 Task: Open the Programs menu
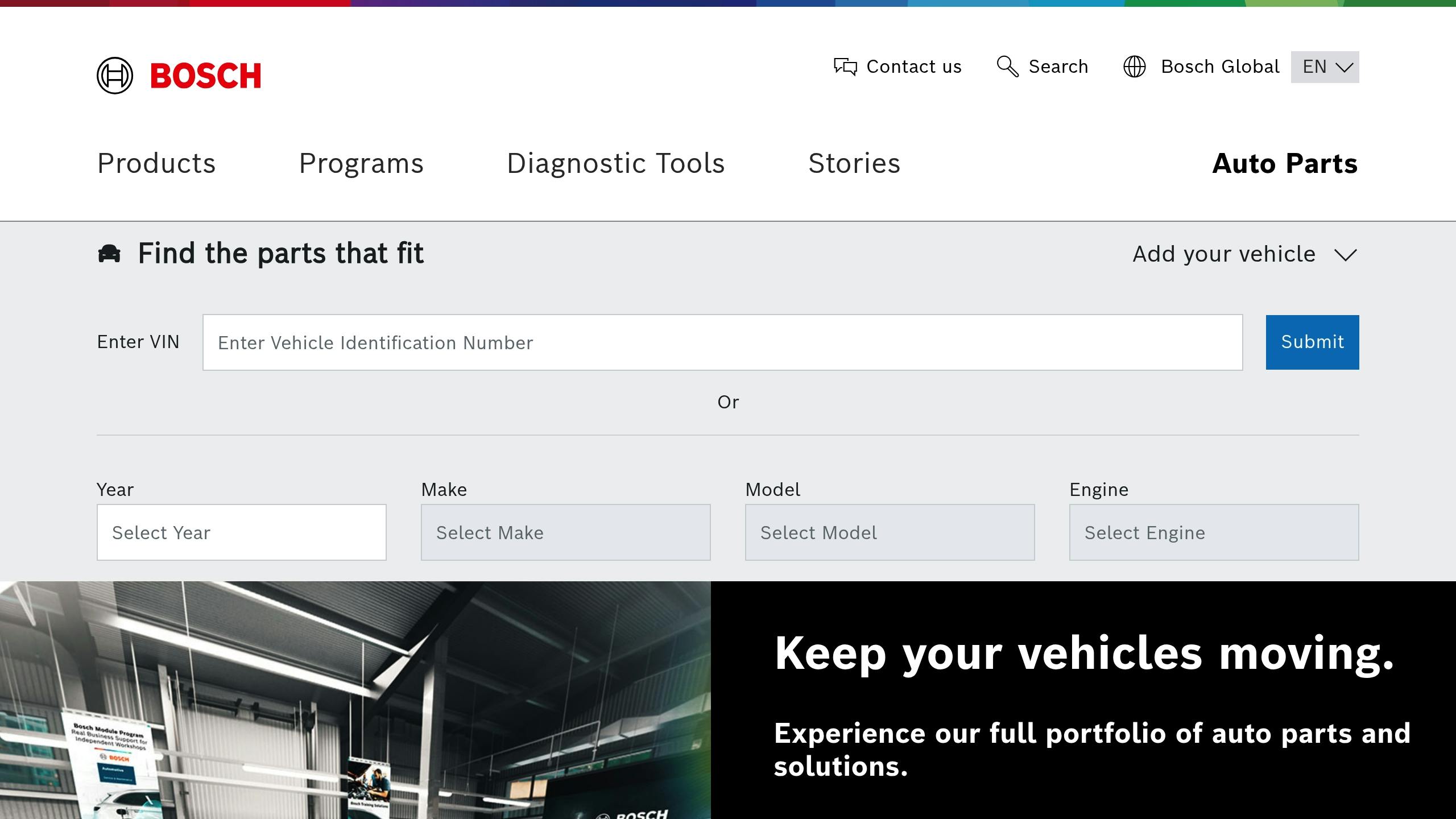361,163
